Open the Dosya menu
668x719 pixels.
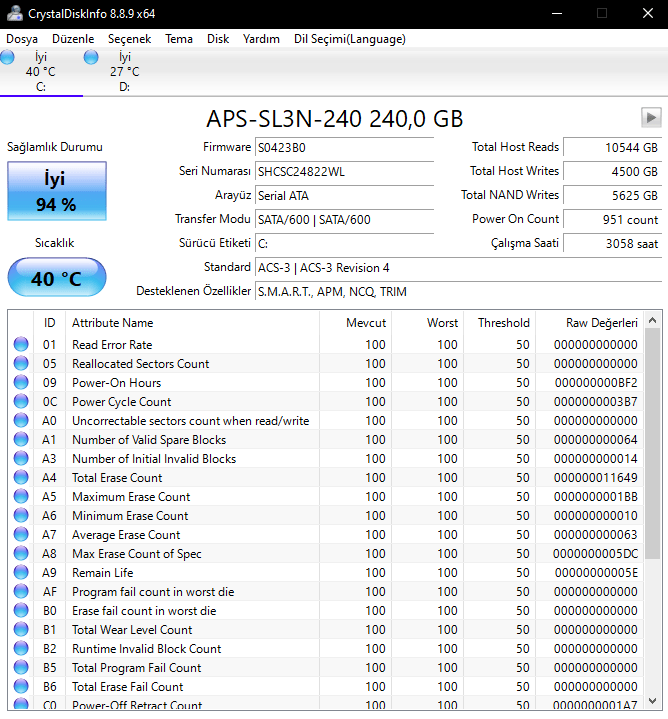coord(22,39)
